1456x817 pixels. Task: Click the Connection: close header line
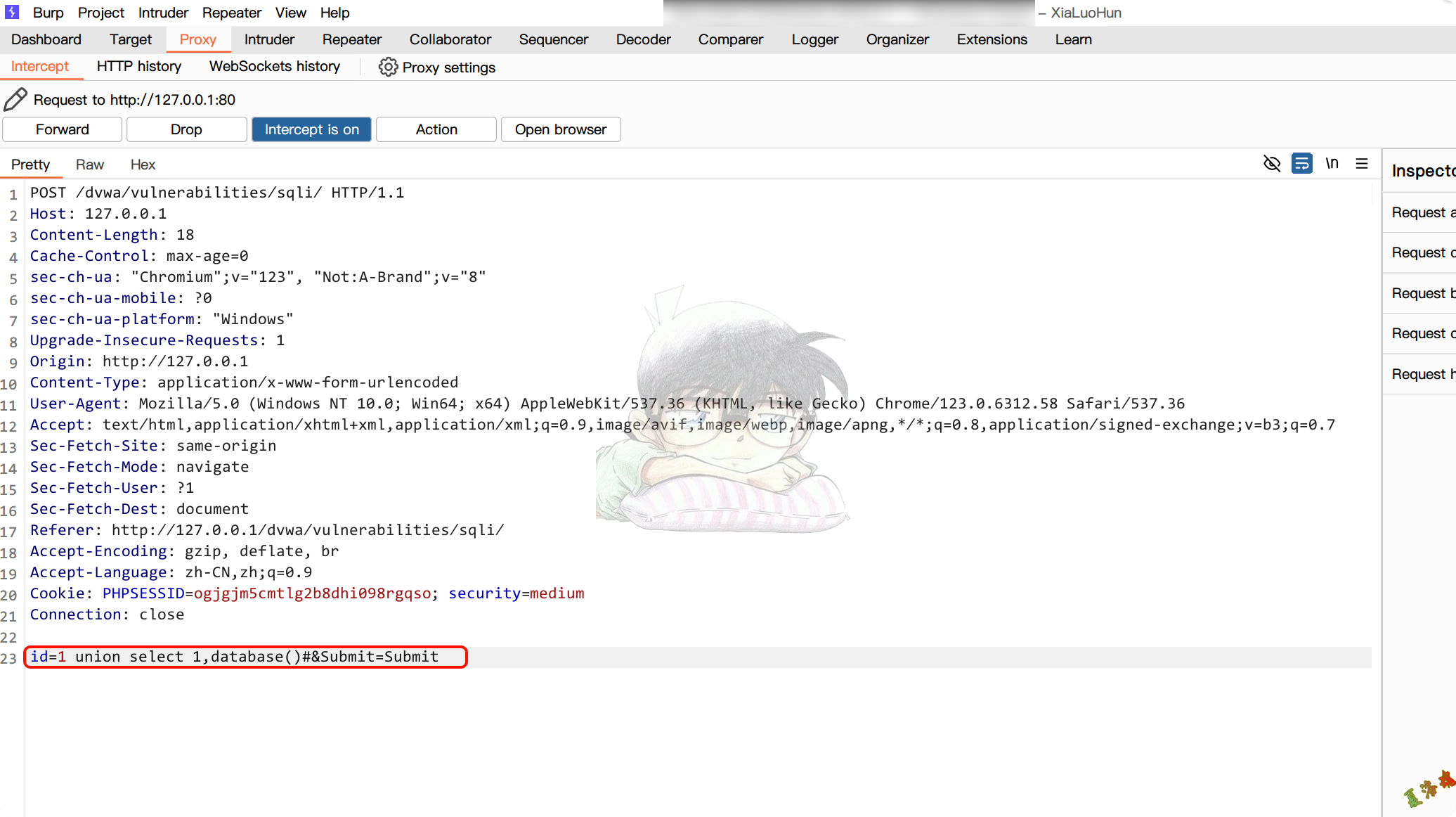click(x=107, y=615)
